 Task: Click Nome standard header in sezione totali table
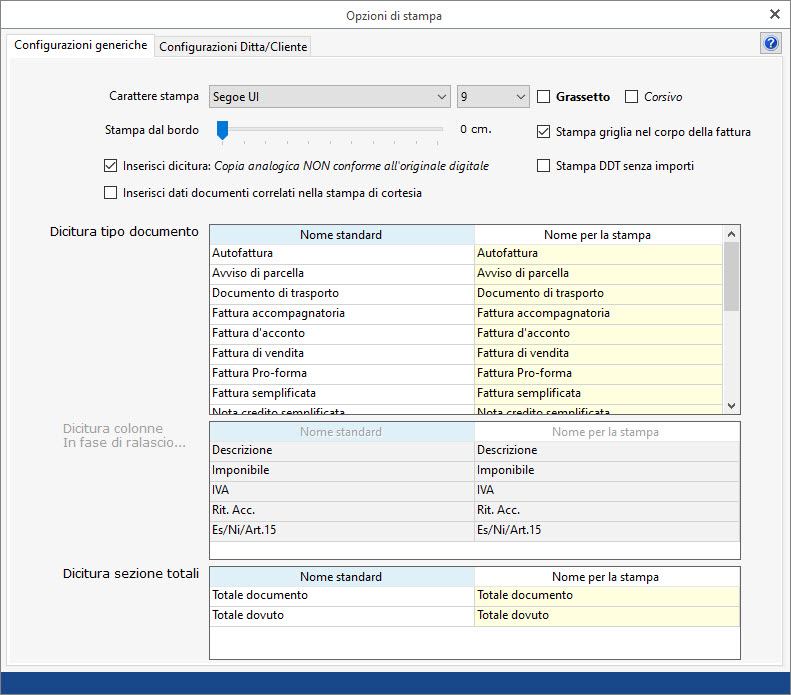click(x=342, y=577)
